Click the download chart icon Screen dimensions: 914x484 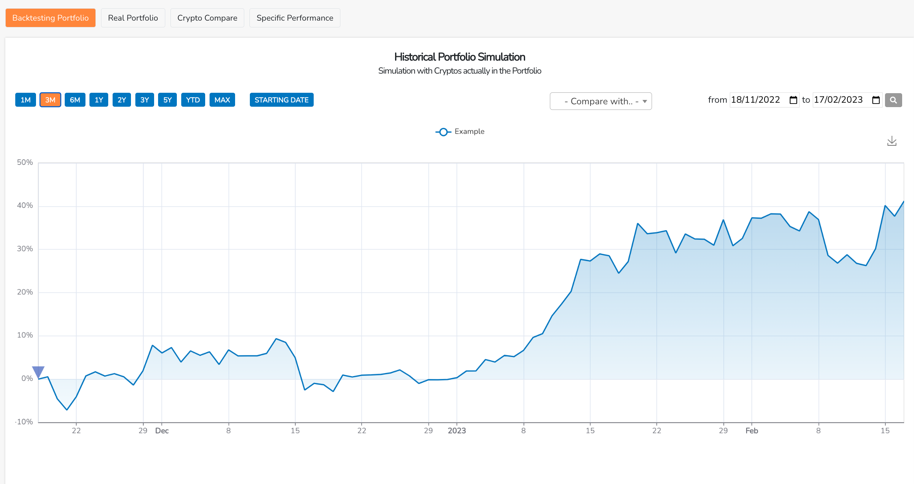coord(891,141)
